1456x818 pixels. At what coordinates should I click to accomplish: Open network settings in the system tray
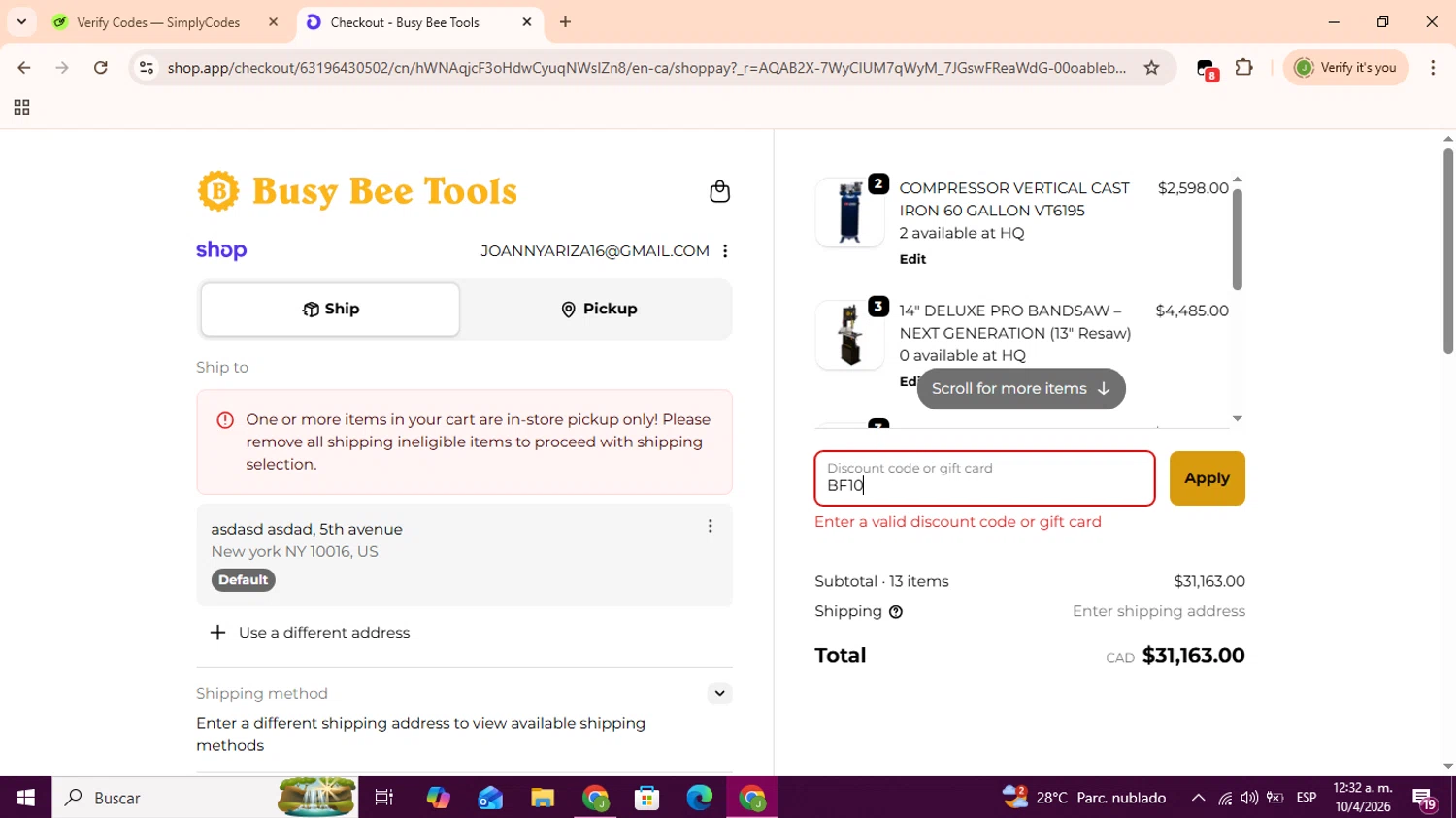[1225, 798]
